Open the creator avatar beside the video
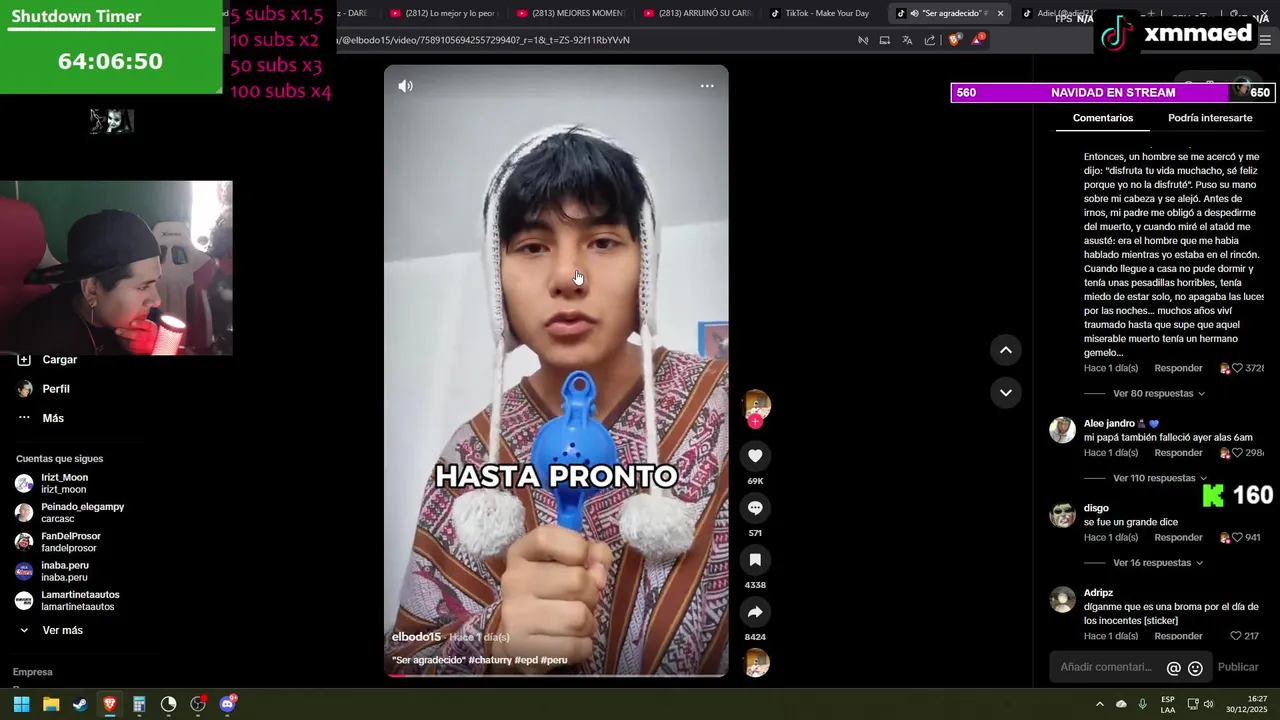Image resolution: width=1280 pixels, height=720 pixels. (x=757, y=404)
